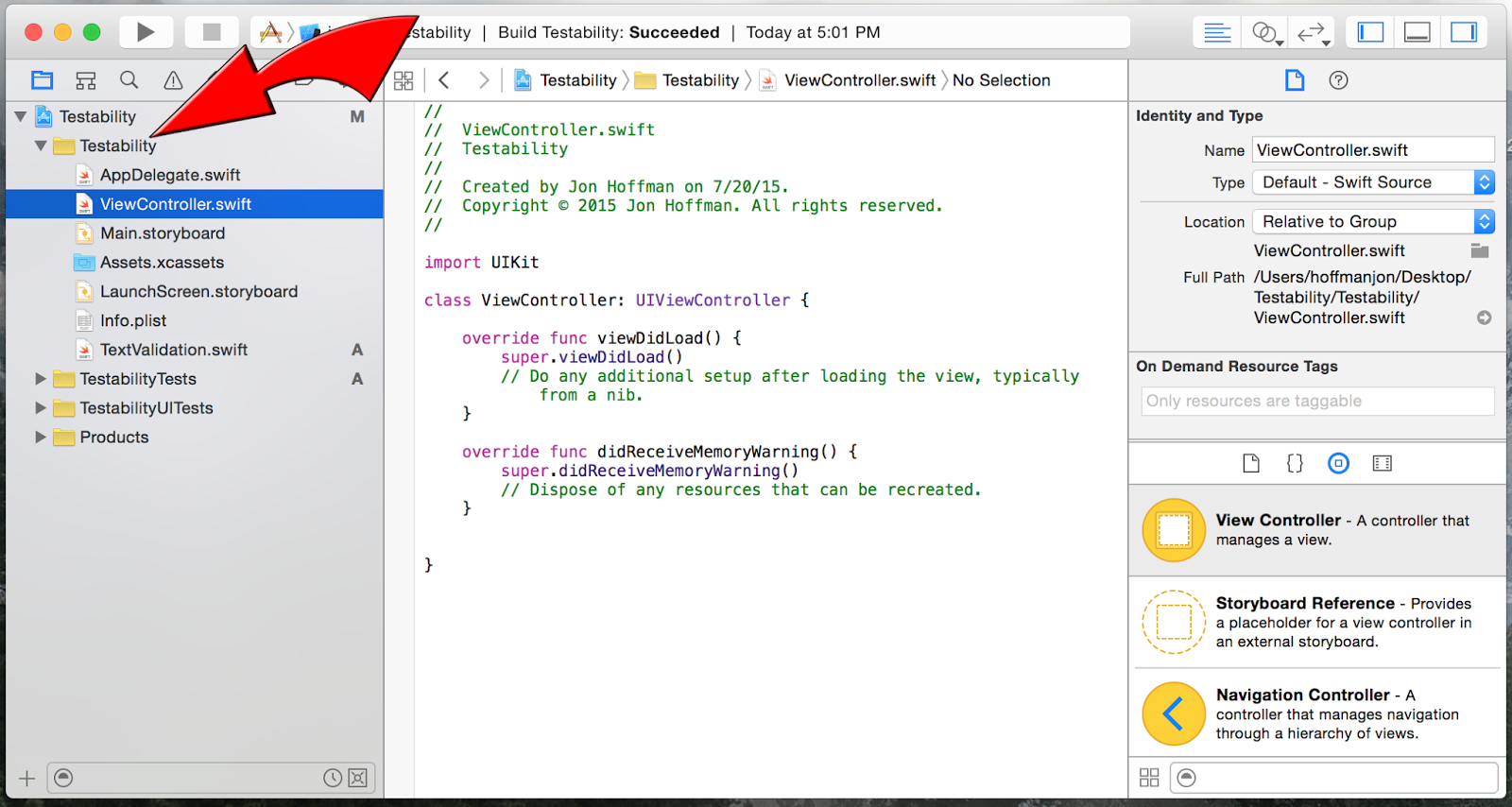
Task: Toggle the Navigator pane
Action: [x=1370, y=32]
